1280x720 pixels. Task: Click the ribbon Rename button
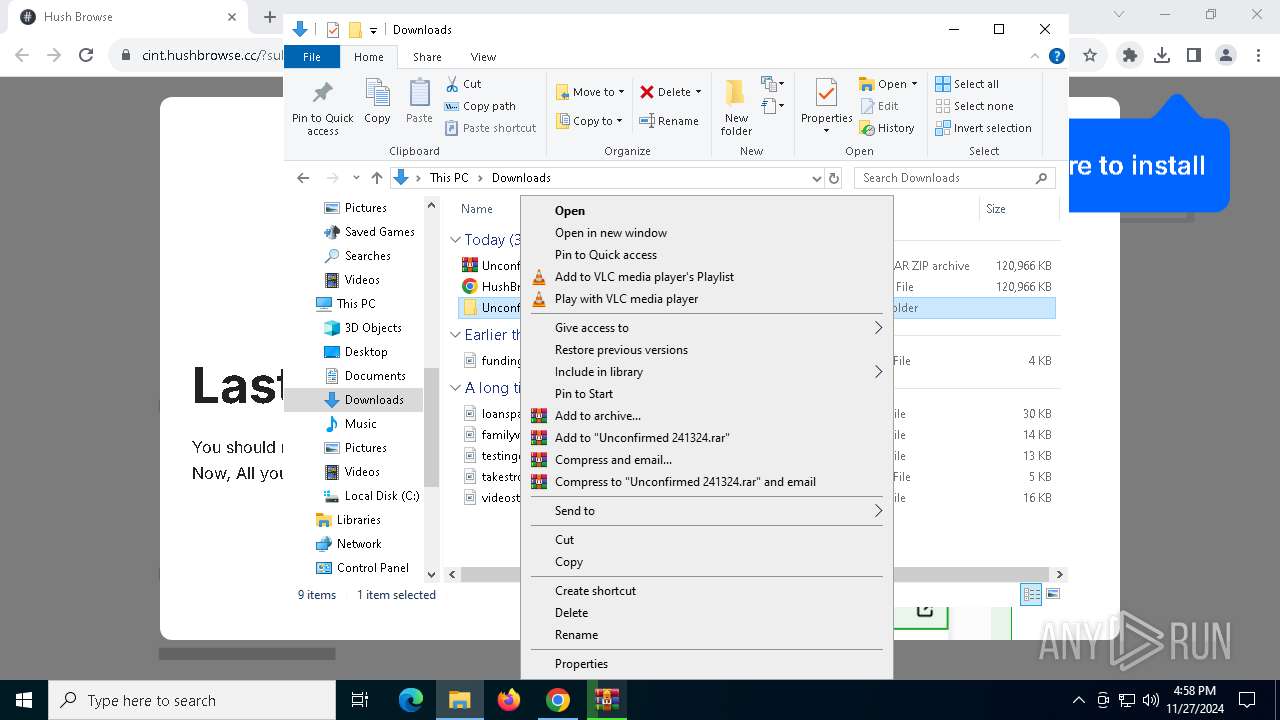tap(669, 121)
